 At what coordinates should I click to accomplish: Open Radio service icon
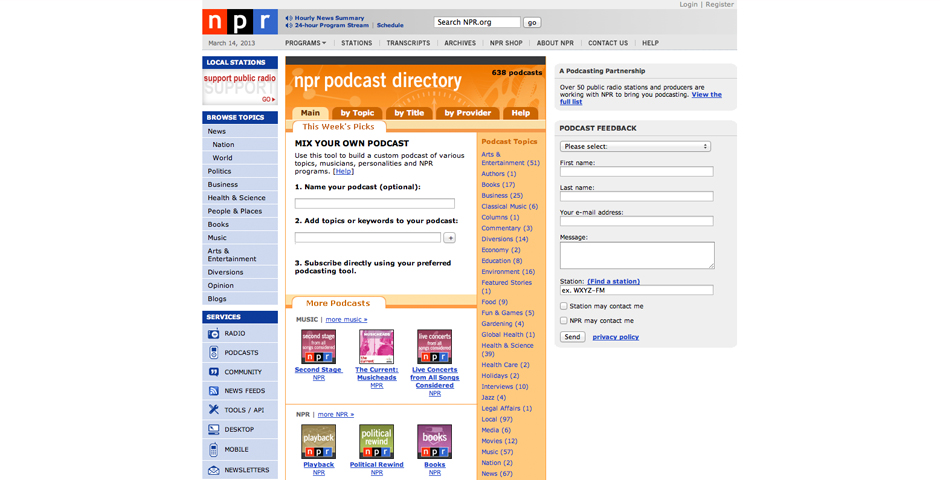(213, 333)
